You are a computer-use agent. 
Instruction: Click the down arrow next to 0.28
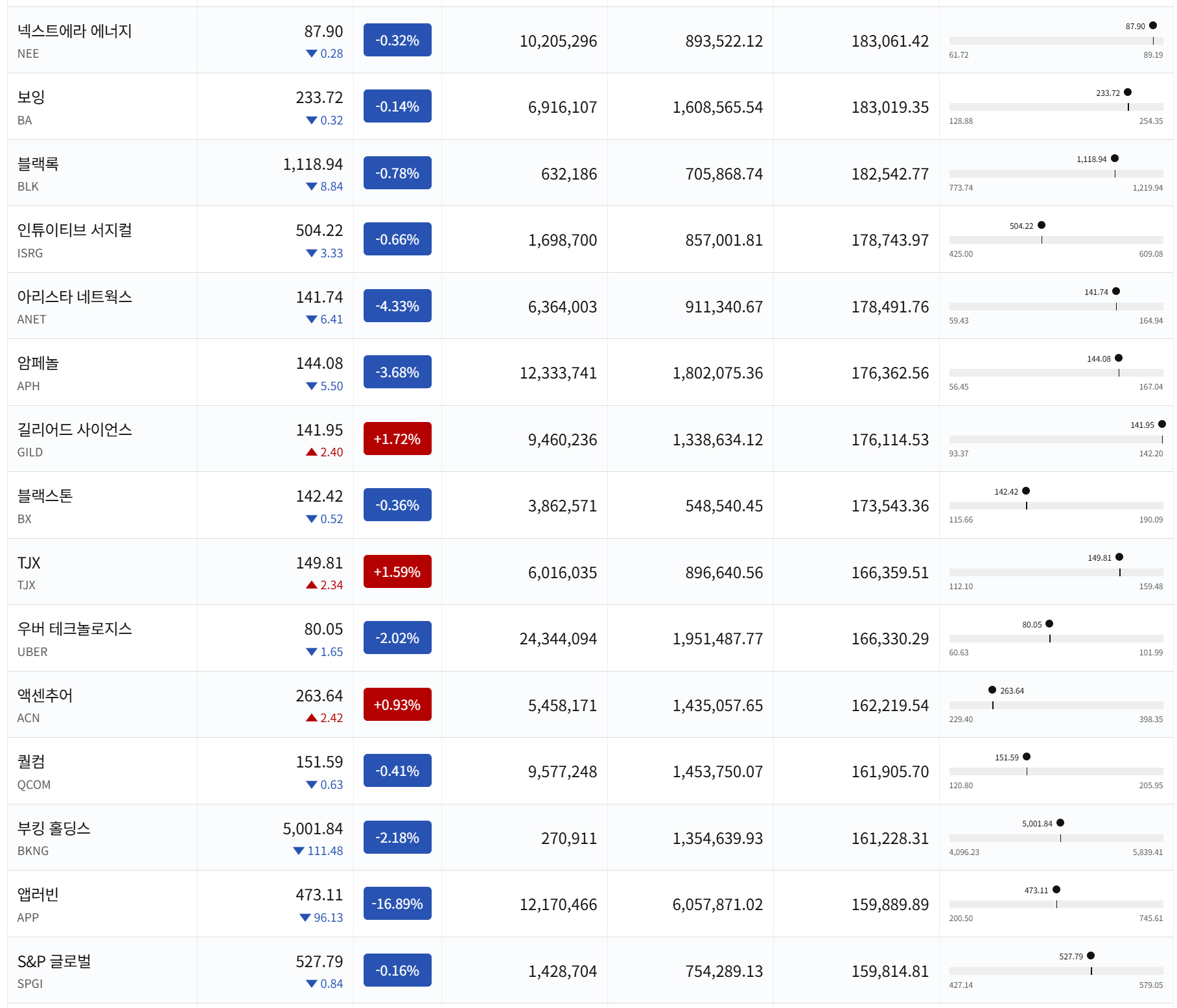click(312, 54)
